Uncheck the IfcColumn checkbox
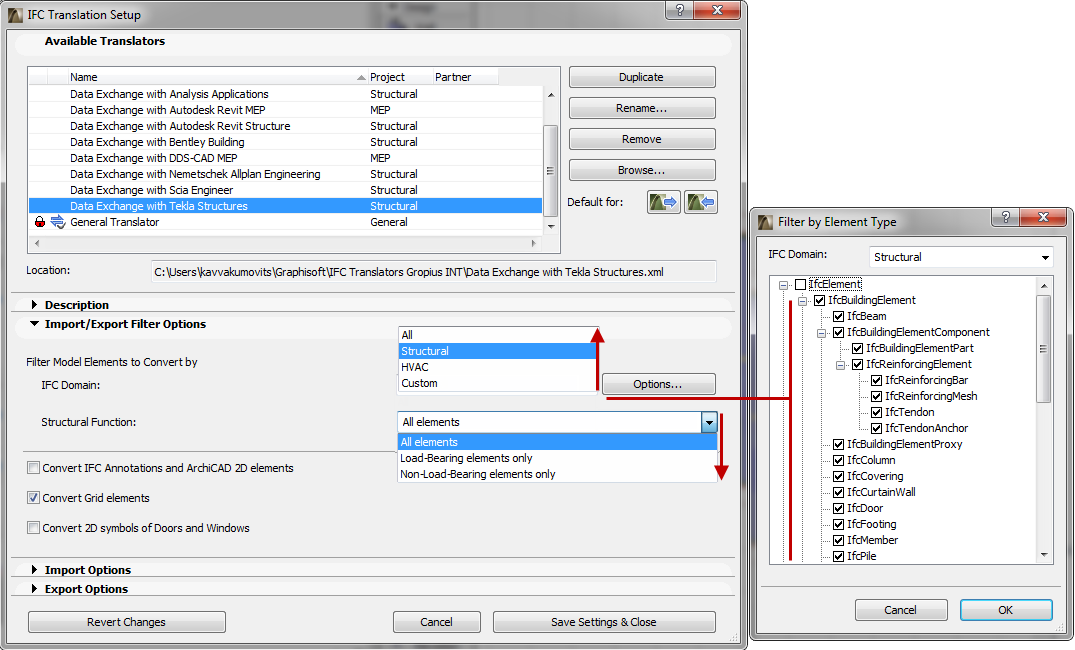1075x650 pixels. coord(838,460)
